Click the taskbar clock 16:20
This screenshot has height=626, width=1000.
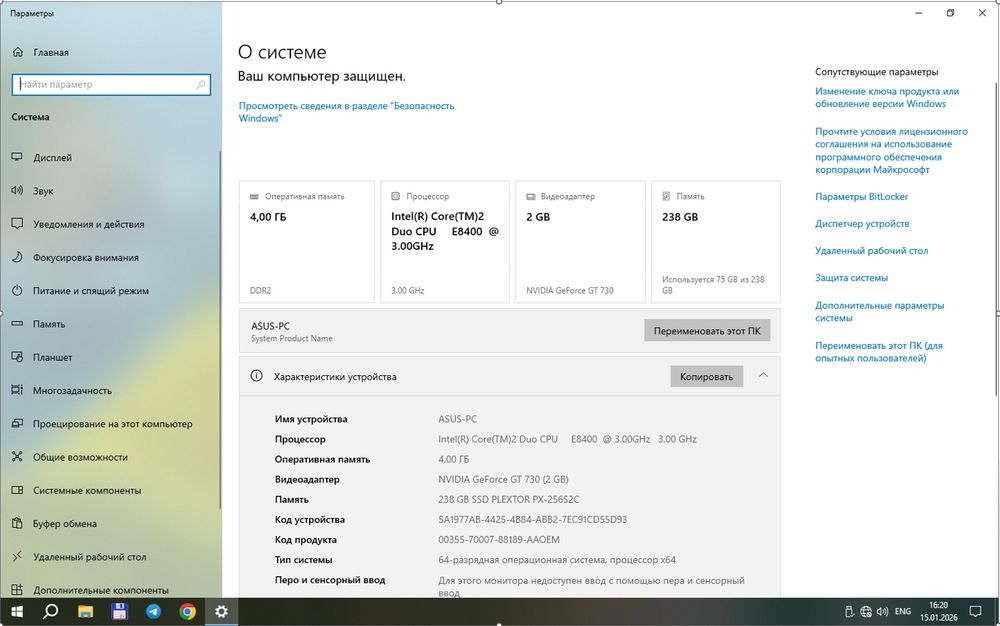pos(938,611)
